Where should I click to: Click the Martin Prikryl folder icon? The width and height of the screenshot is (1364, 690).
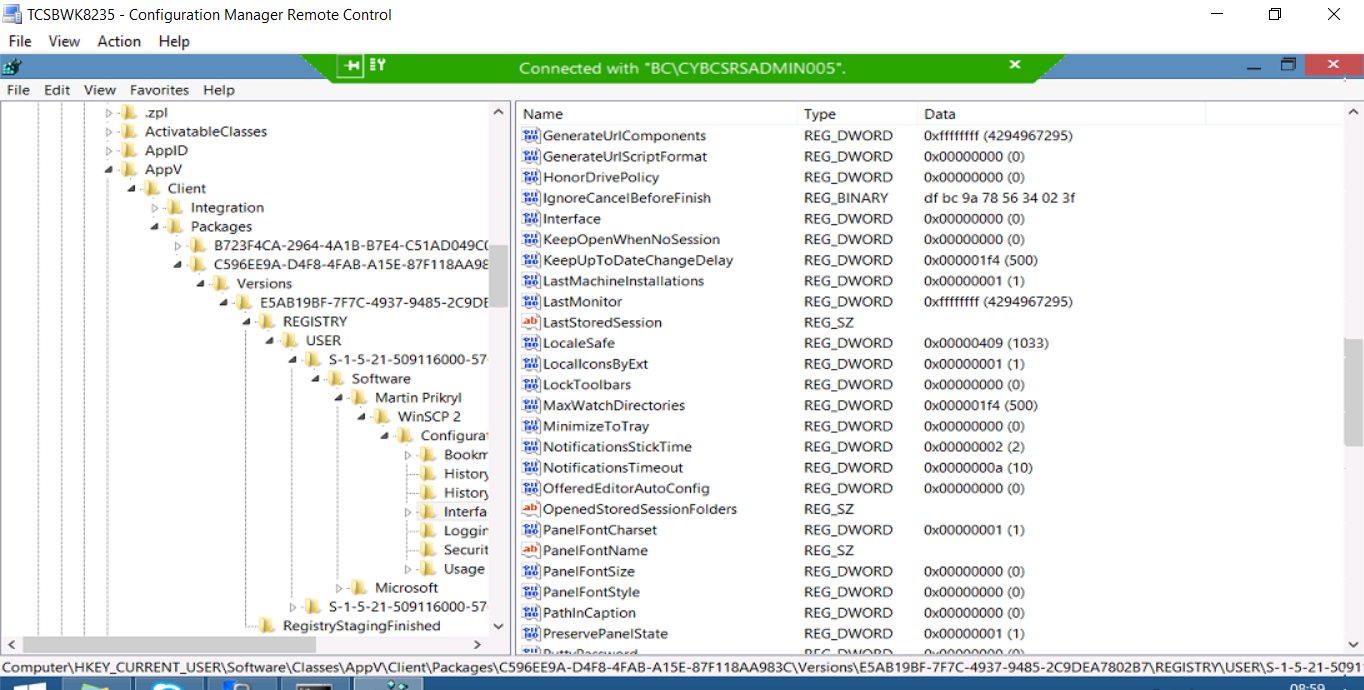point(359,397)
